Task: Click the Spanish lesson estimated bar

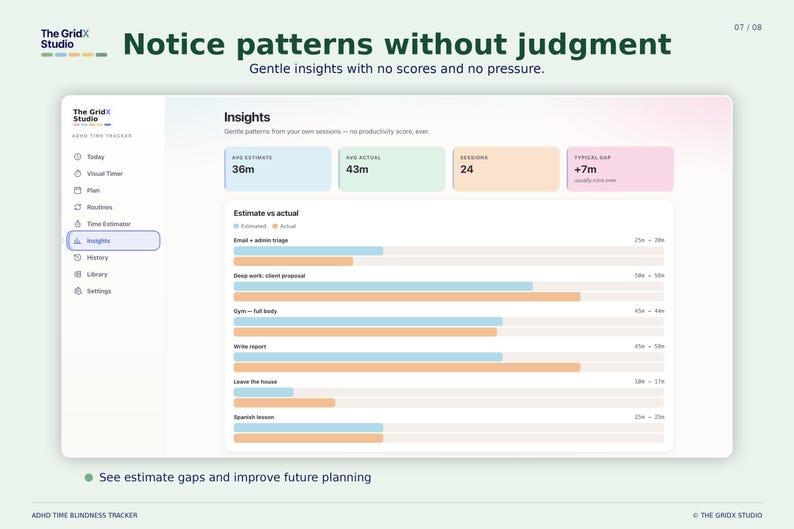Action: tap(308, 428)
